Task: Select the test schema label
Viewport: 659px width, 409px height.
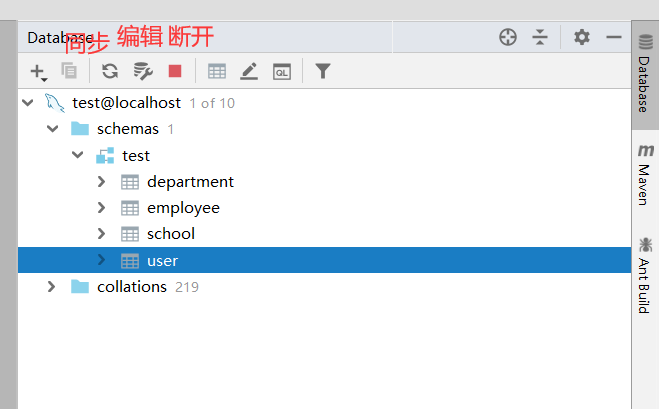Action: (x=136, y=156)
